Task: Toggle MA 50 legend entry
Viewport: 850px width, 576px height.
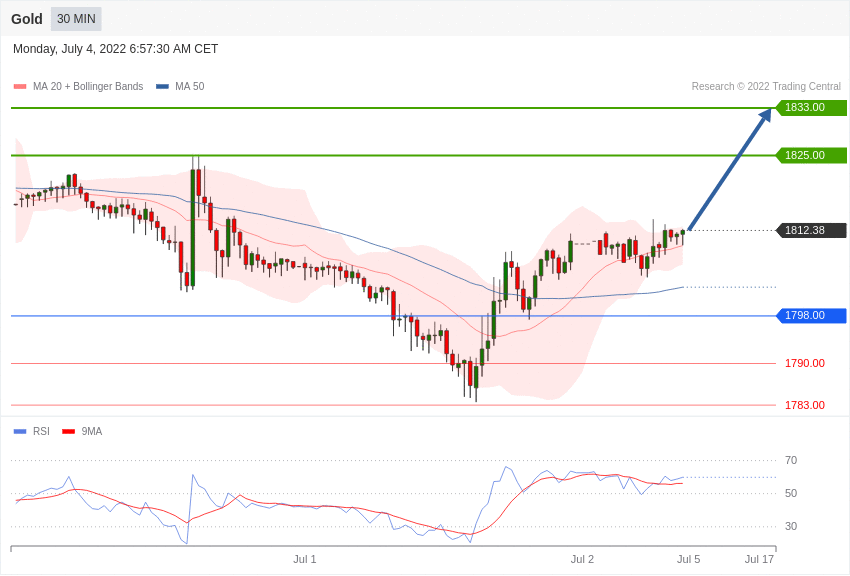Action: click(x=180, y=86)
